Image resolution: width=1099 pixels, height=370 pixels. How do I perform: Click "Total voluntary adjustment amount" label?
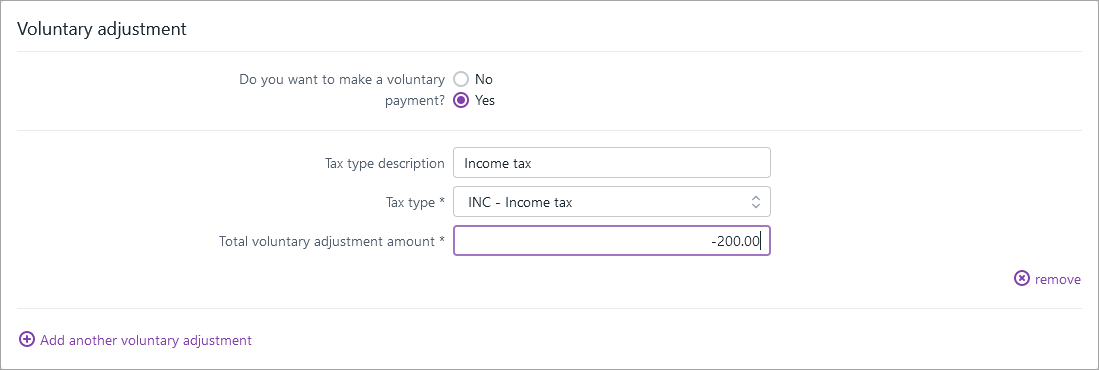pos(327,242)
